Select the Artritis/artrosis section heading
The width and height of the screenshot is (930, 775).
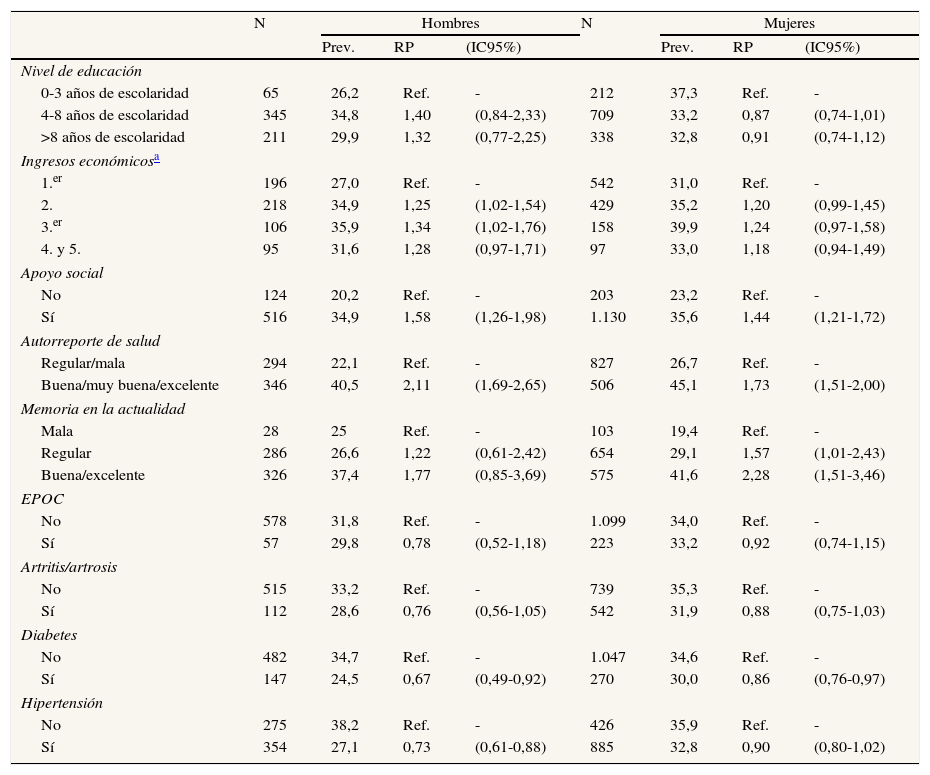(x=69, y=567)
